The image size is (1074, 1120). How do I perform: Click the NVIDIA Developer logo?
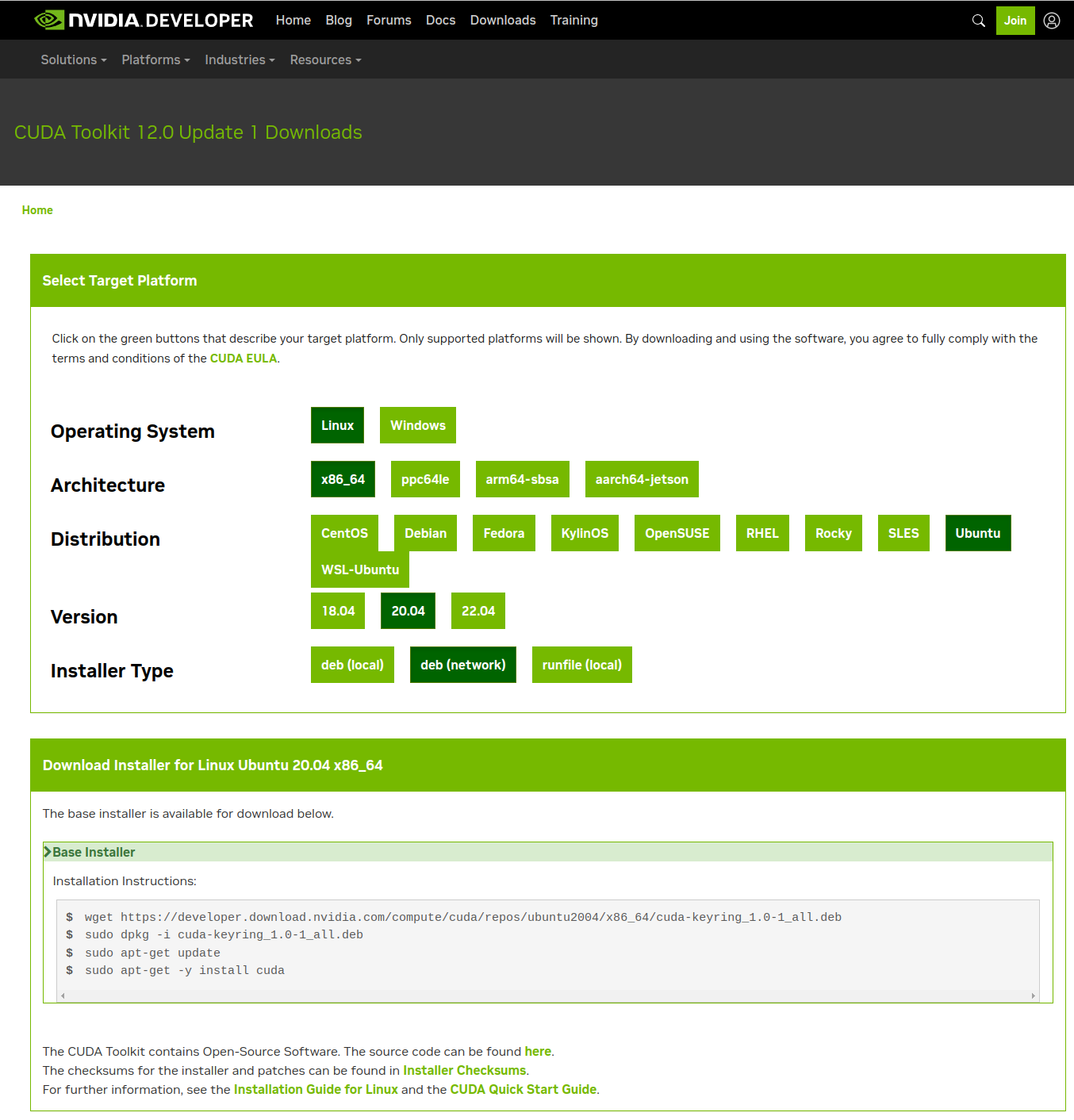144,20
